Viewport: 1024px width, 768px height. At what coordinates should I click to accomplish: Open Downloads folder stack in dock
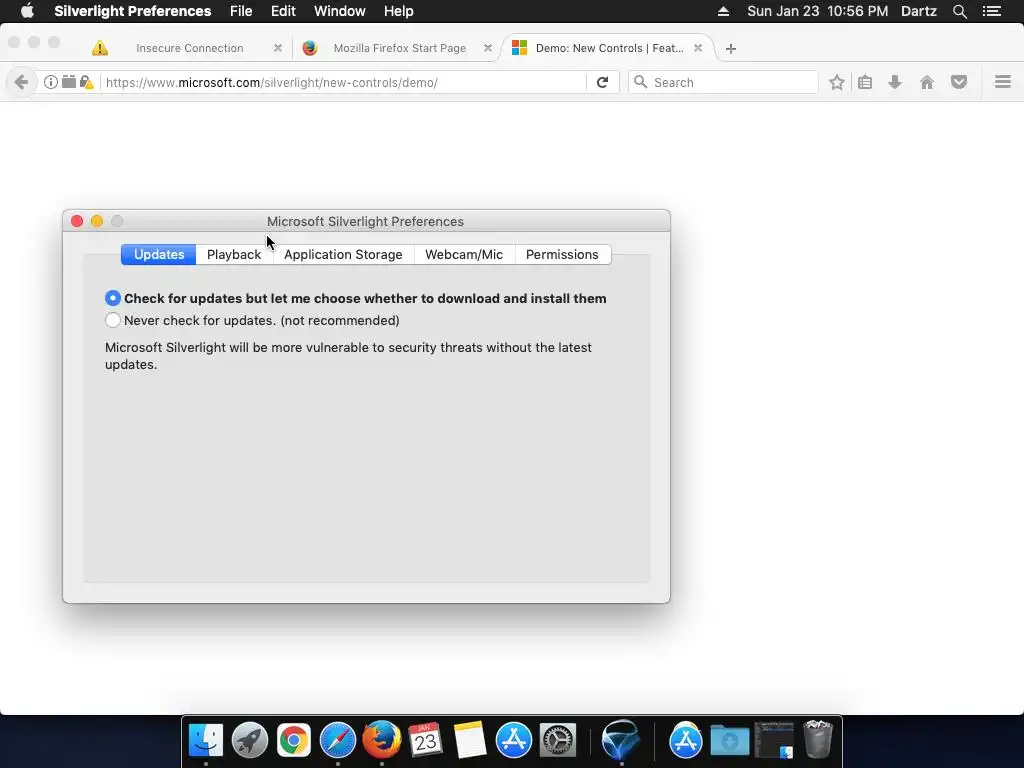point(729,740)
